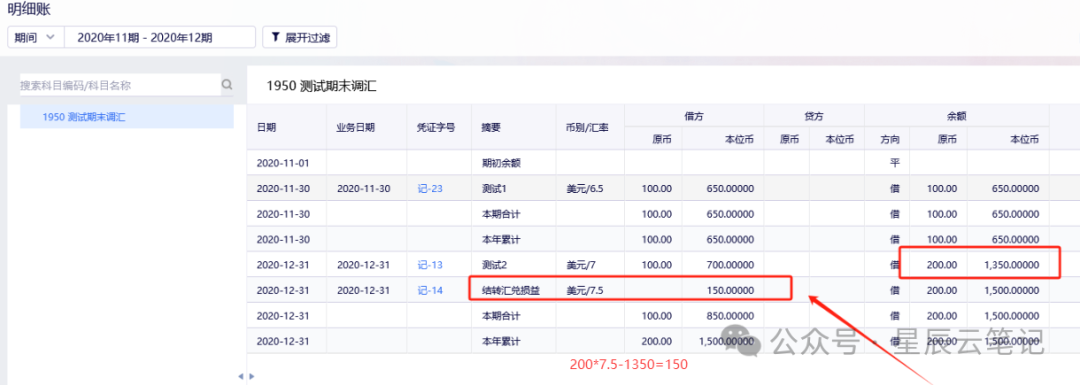Open voucher link 记-13
The image size is (1080, 385).
click(430, 264)
